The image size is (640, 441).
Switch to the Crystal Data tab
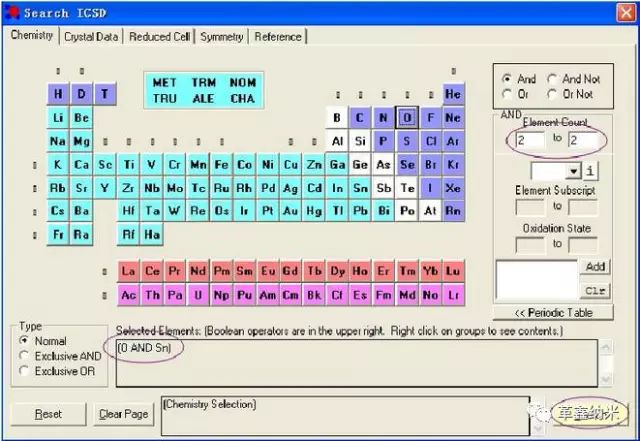91,37
